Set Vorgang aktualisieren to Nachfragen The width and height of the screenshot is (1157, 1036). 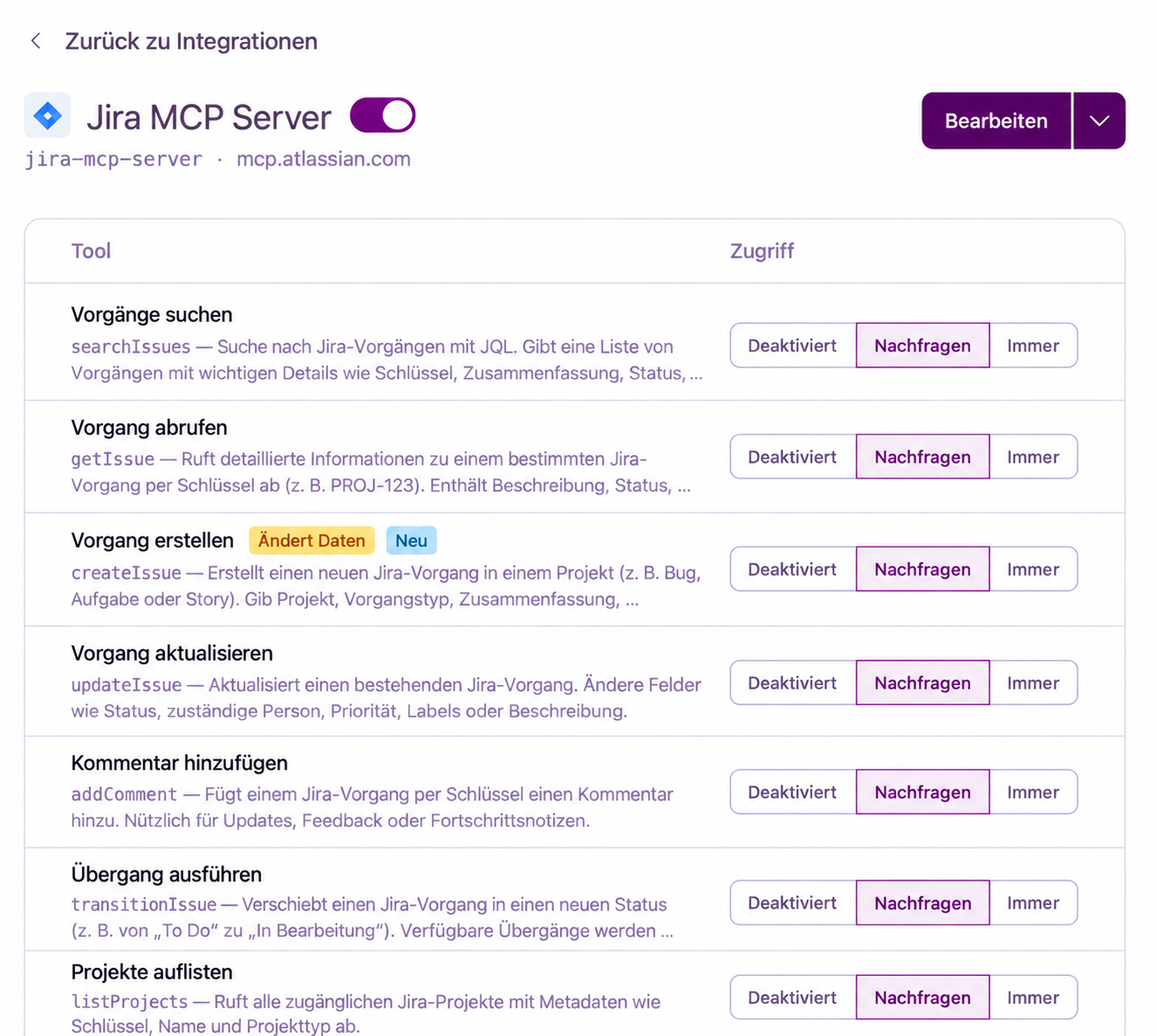(x=922, y=683)
